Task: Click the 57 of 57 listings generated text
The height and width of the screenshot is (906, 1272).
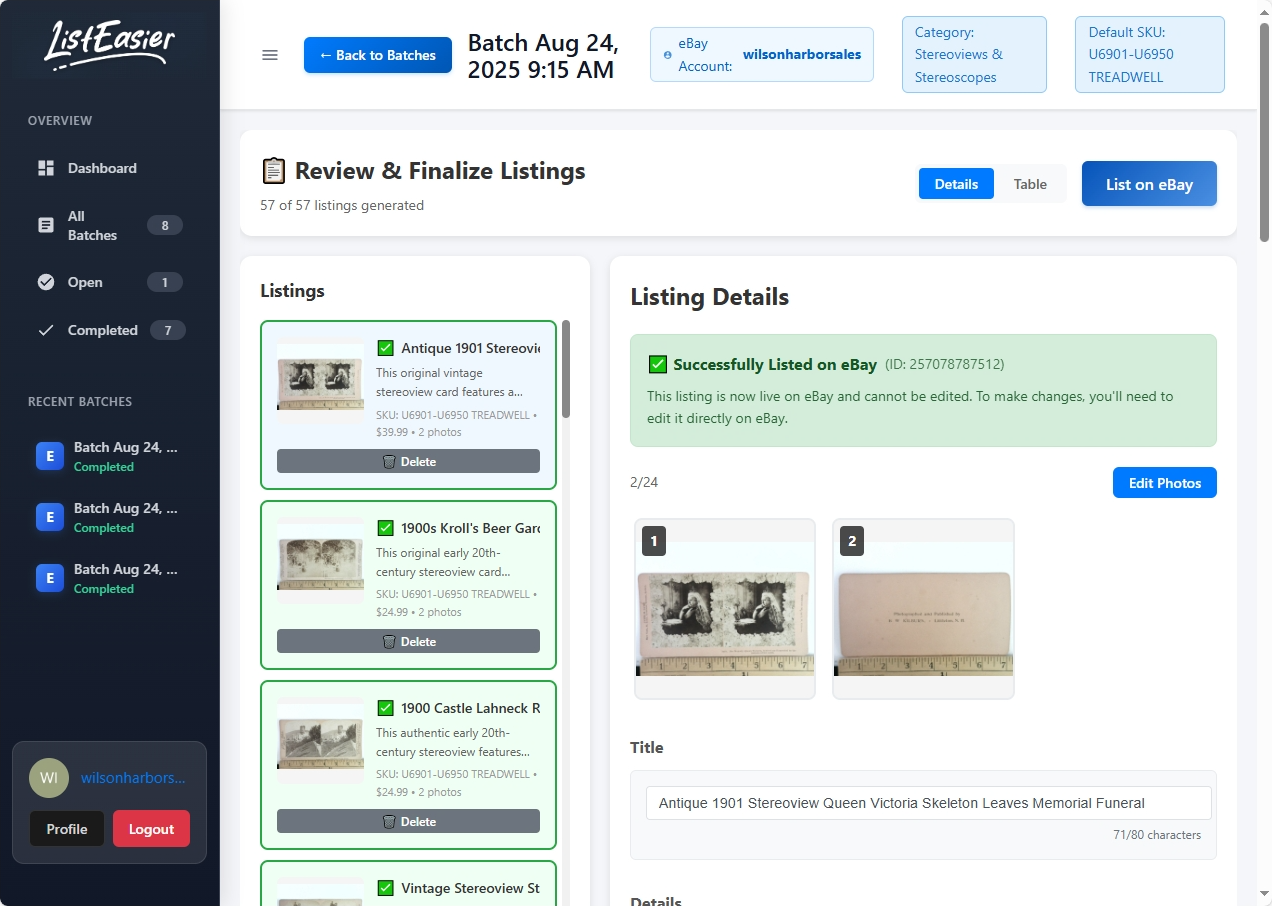Action: pos(342,205)
